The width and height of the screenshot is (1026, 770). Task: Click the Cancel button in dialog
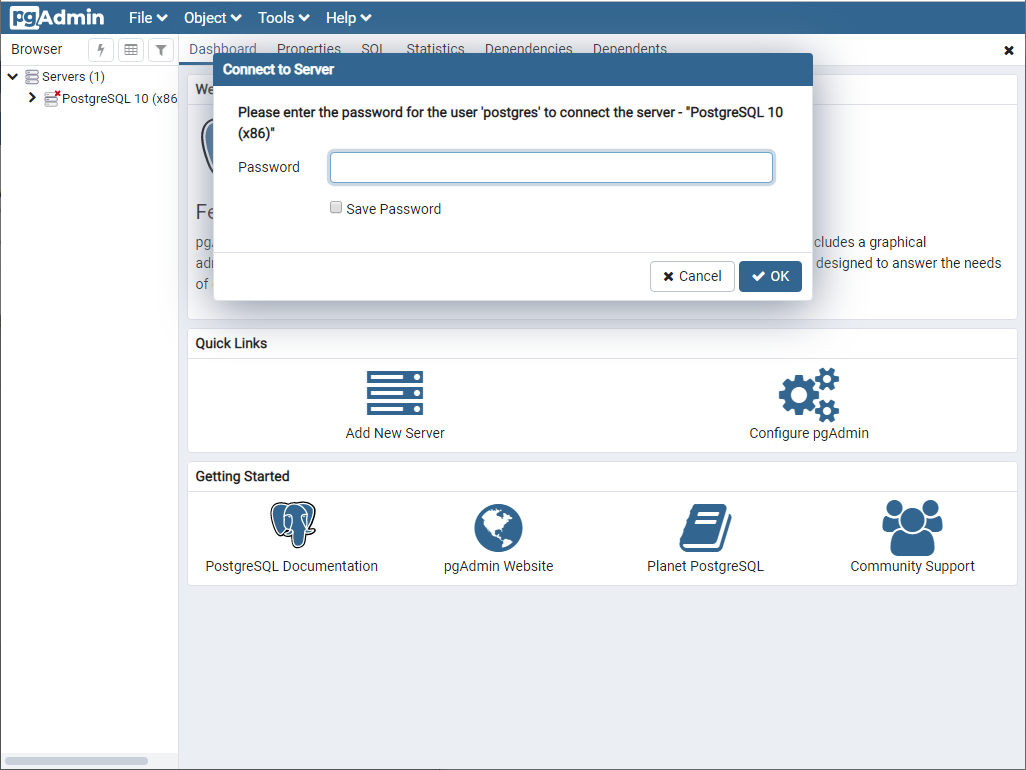click(692, 277)
